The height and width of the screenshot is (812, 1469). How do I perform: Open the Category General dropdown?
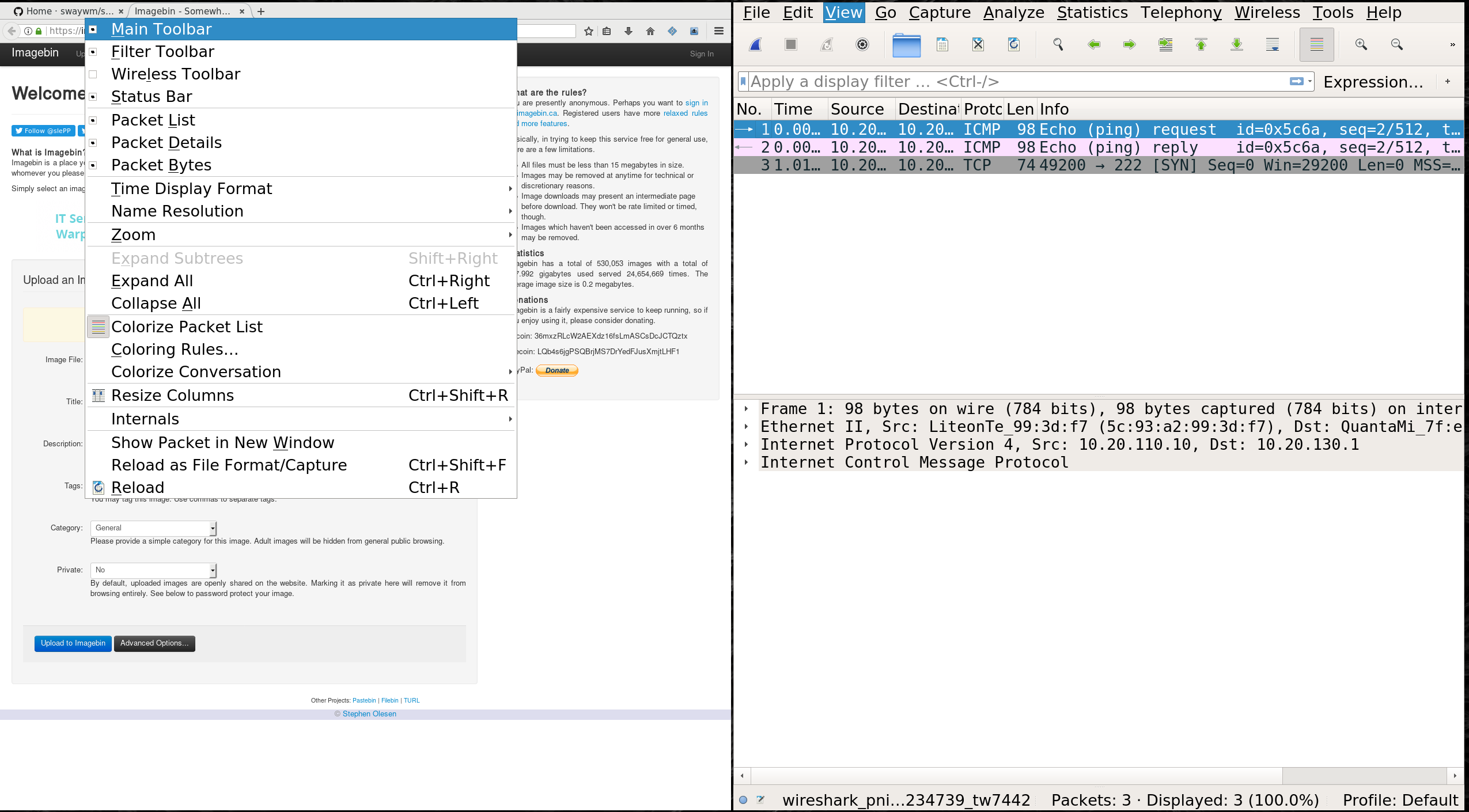[153, 528]
